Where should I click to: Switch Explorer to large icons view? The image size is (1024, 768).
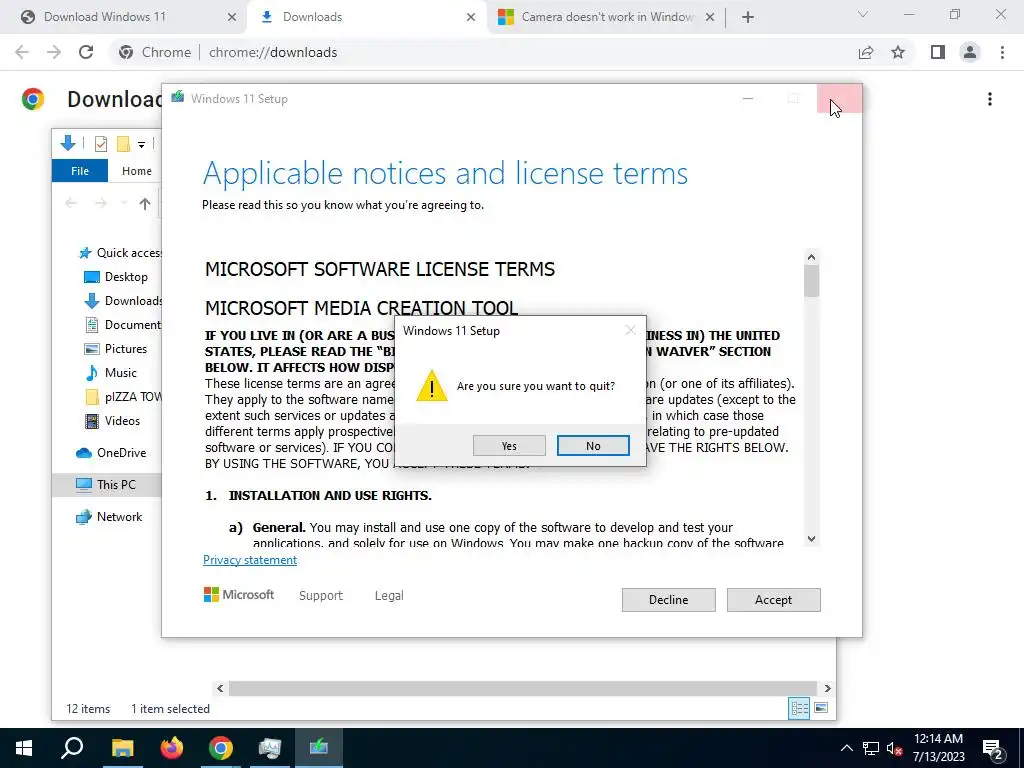click(x=821, y=708)
